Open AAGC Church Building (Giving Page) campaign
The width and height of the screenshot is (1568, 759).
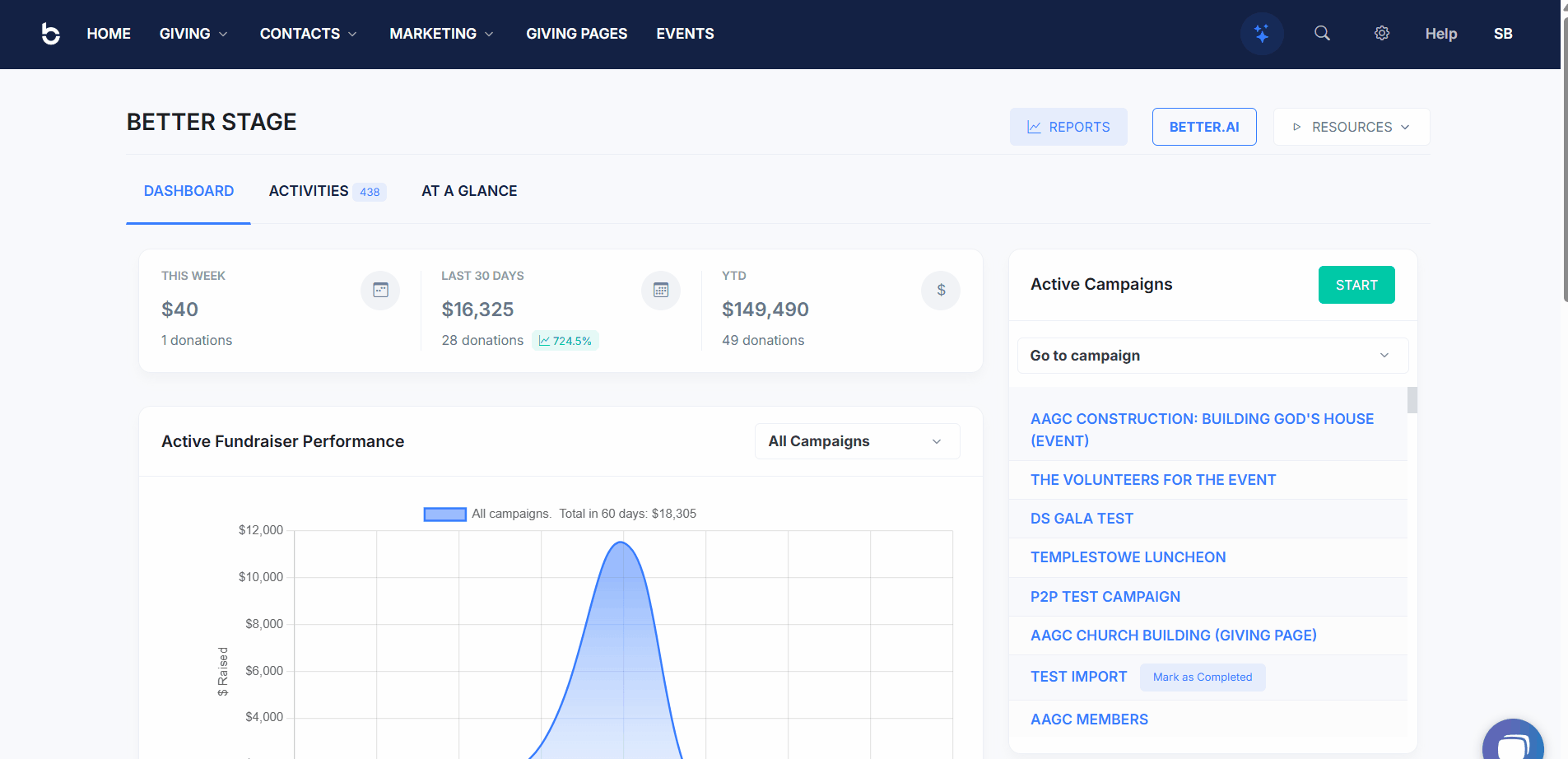click(1174, 636)
